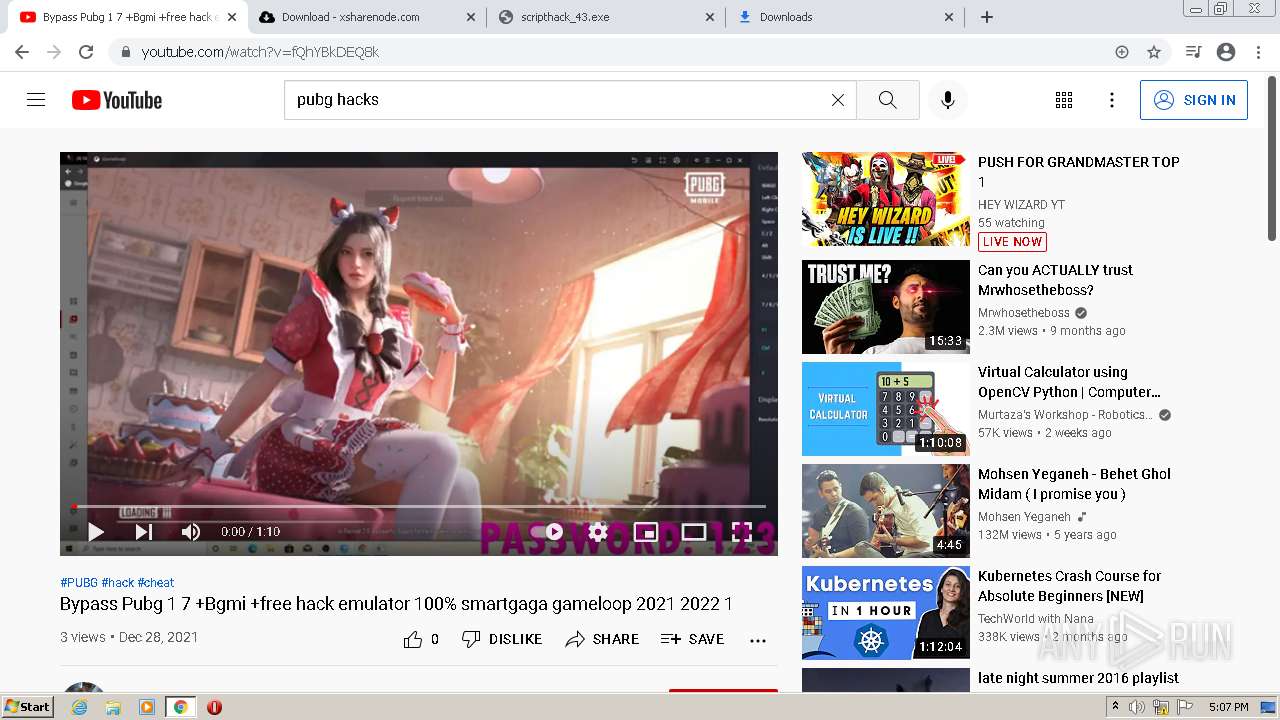Search with your voice microphone icon
This screenshot has height=720, width=1280.
click(x=948, y=100)
